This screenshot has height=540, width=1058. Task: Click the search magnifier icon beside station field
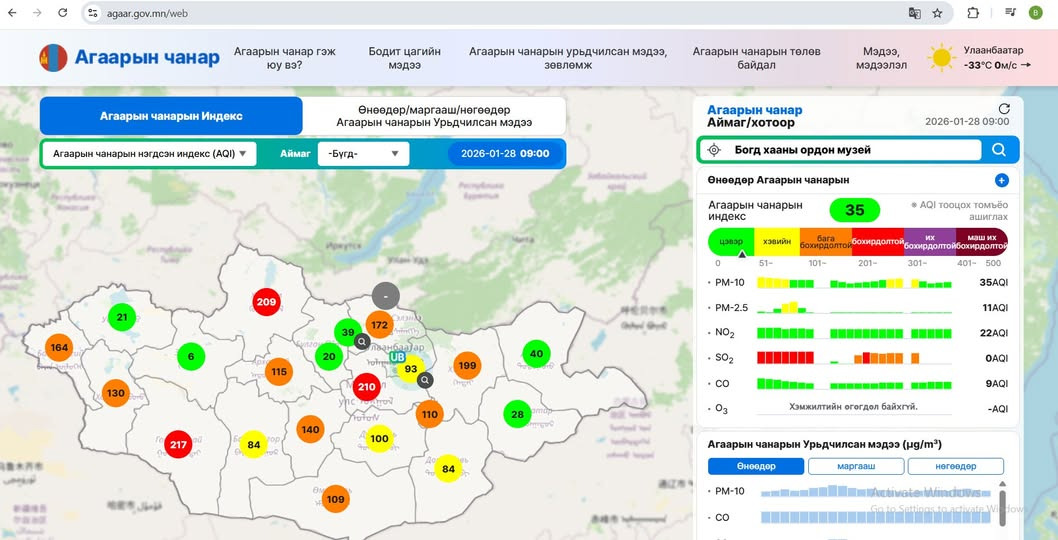[x=998, y=150]
